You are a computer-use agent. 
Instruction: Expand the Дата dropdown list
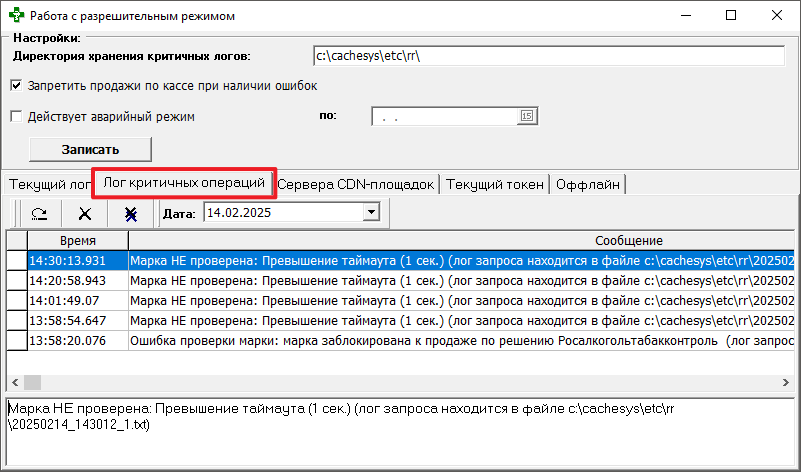point(371,212)
